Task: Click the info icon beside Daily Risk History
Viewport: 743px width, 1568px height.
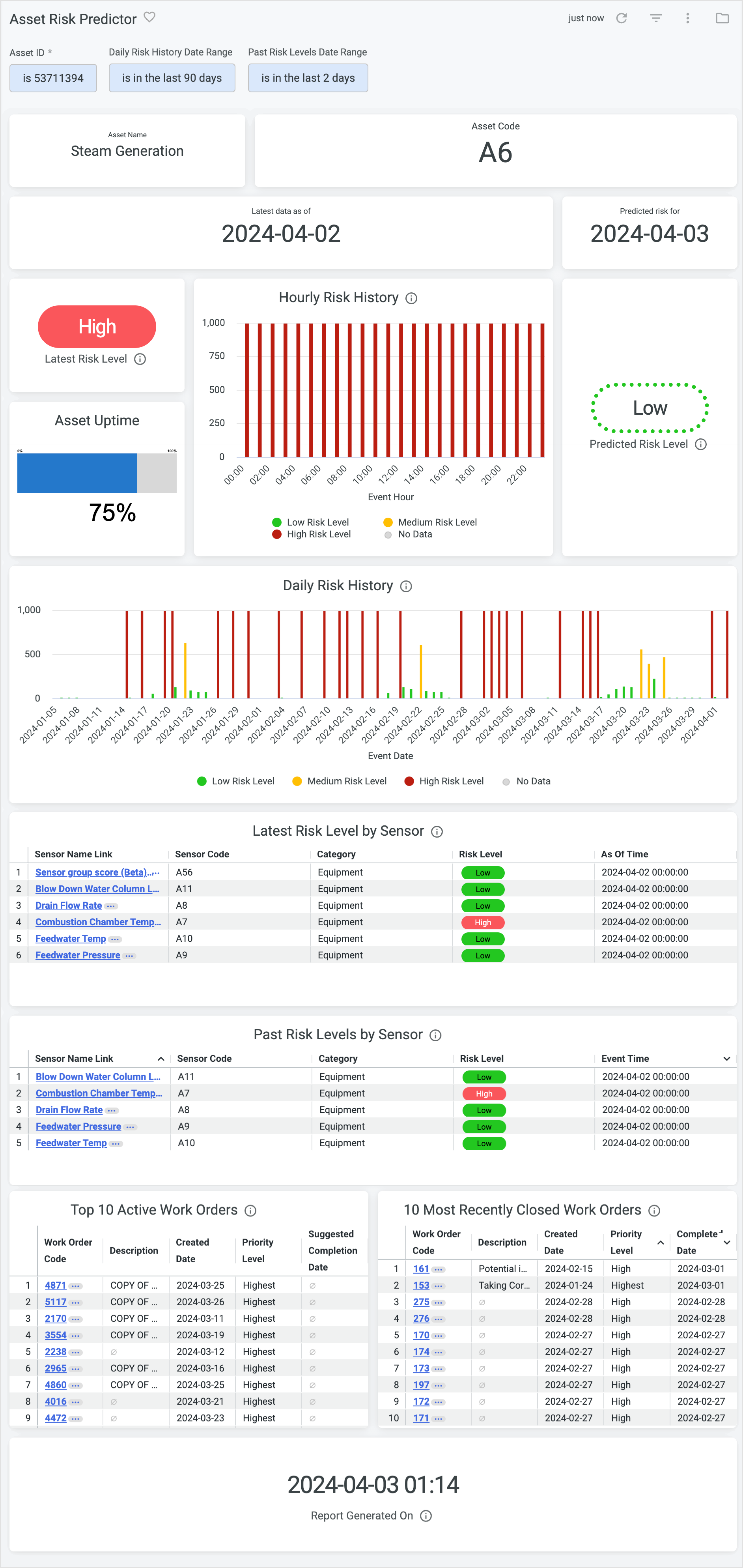Action: tap(406, 586)
